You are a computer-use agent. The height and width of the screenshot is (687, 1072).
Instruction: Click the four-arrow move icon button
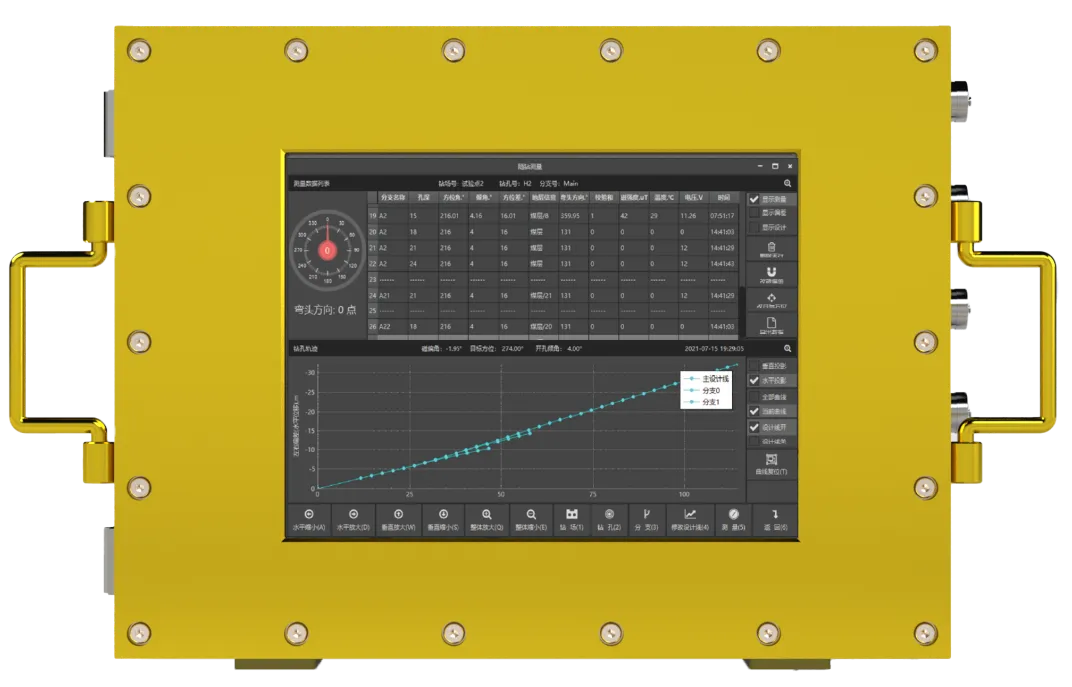point(771,300)
